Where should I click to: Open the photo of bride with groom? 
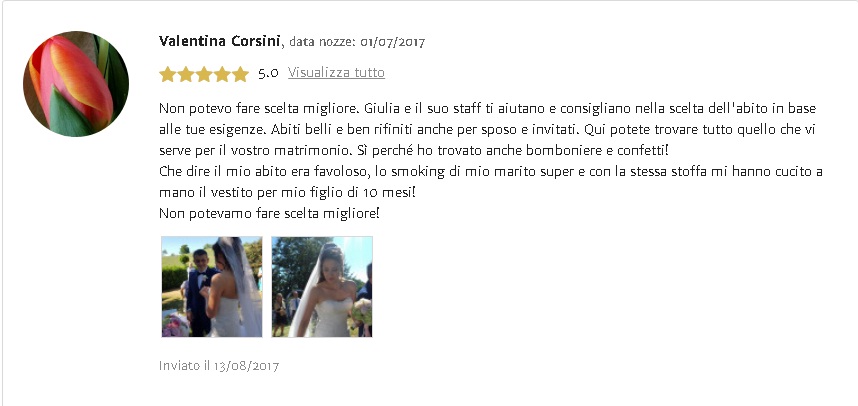pyautogui.click(x=212, y=287)
